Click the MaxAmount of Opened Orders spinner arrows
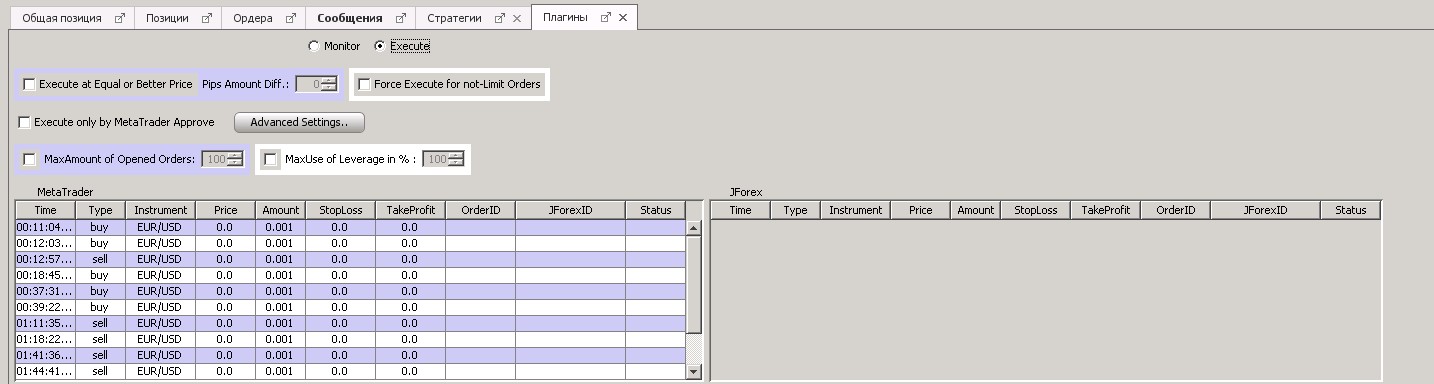1434x384 pixels. coord(235,159)
